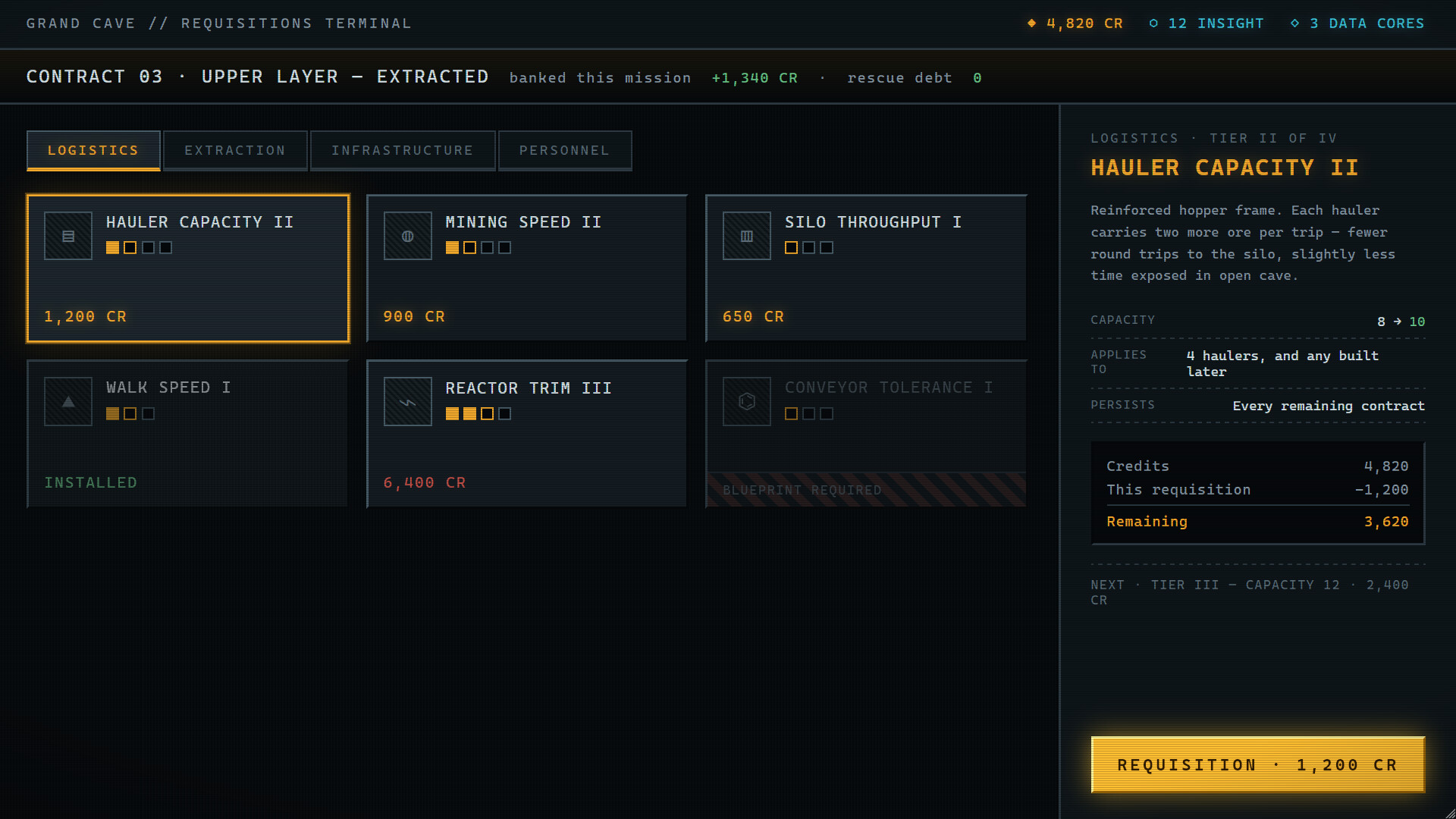
Task: Click the Mining Speed II drill icon
Action: (408, 236)
